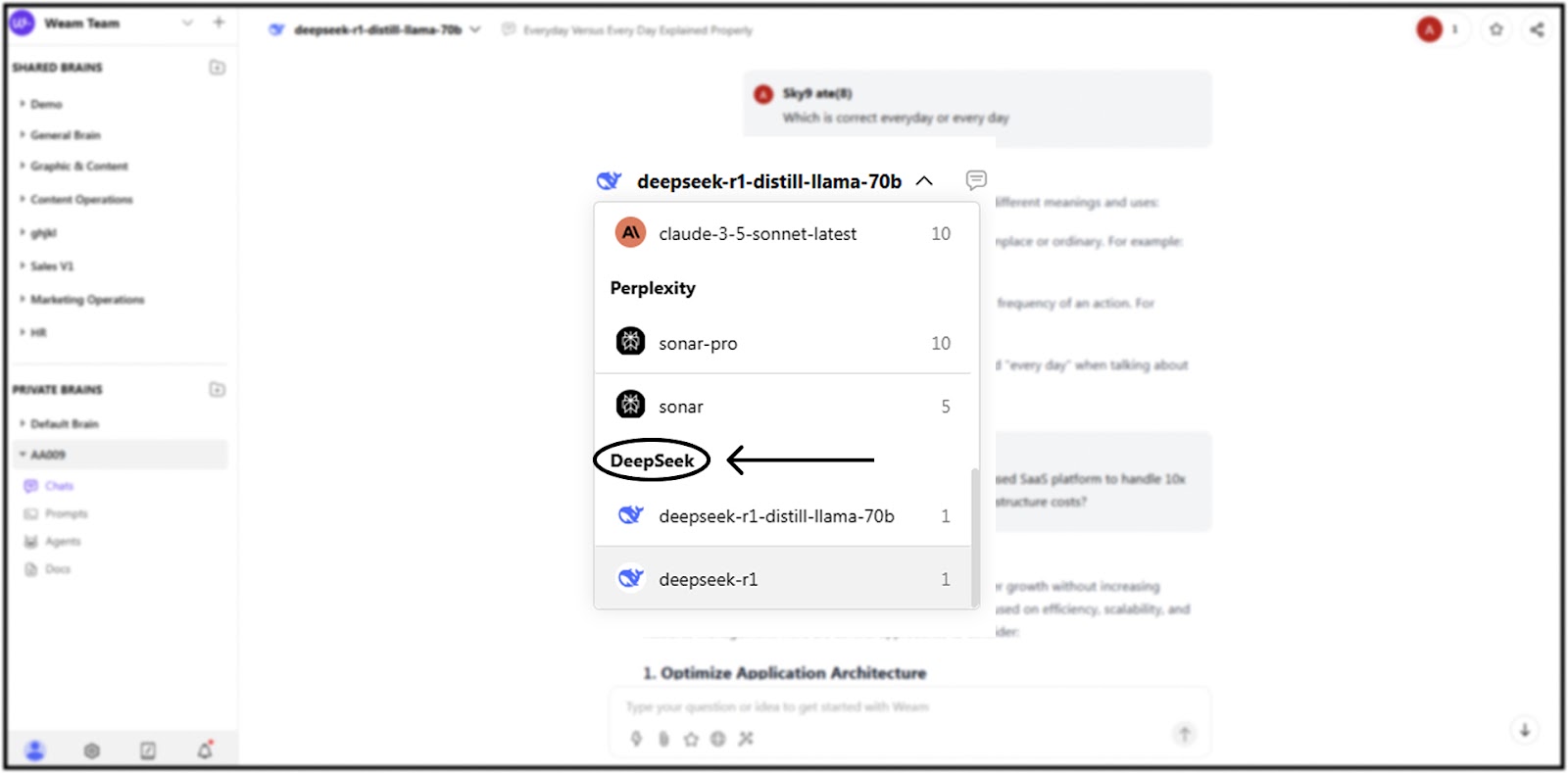Use the model list scrollbar

tap(974, 537)
